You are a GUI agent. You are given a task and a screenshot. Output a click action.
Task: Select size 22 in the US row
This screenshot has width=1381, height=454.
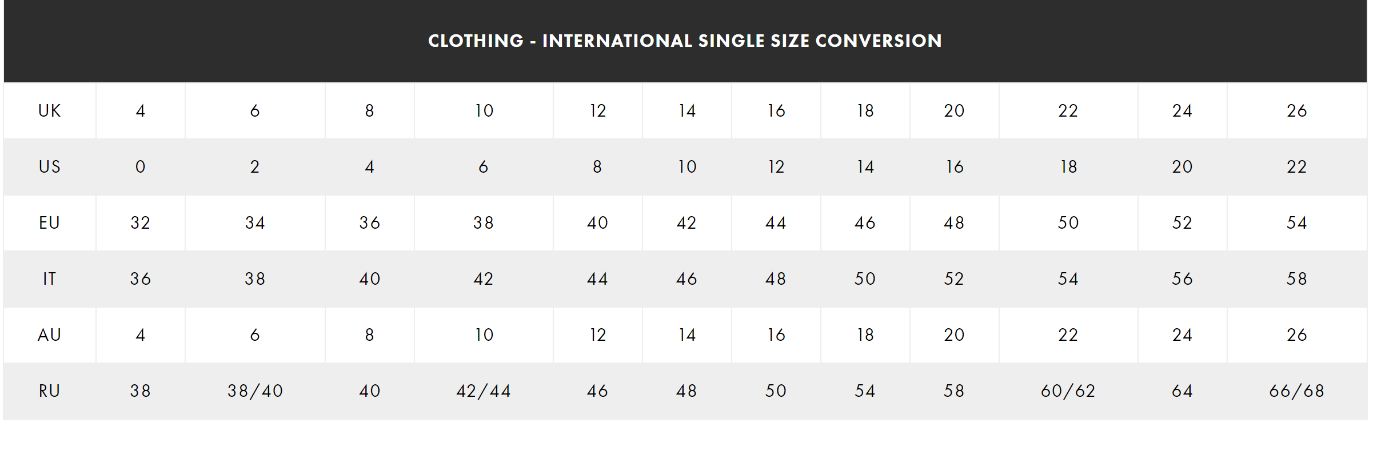pos(1297,167)
